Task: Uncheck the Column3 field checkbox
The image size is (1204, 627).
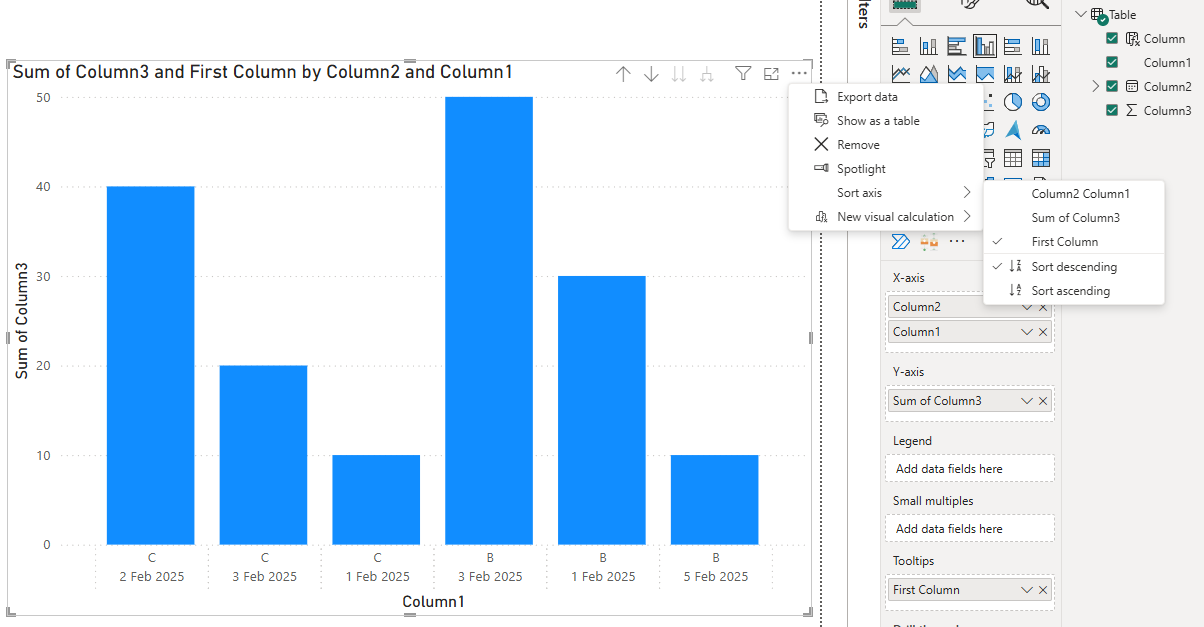Action: 1111,110
